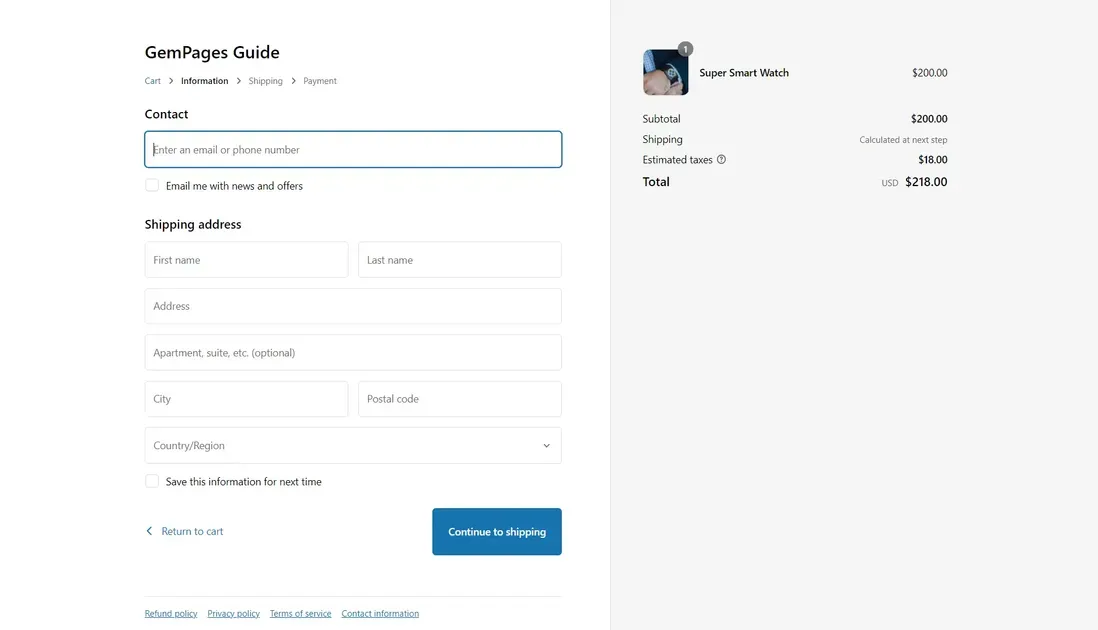Click the quantity badge on the product image
Image resolution: width=1098 pixels, height=630 pixels.
(x=684, y=48)
